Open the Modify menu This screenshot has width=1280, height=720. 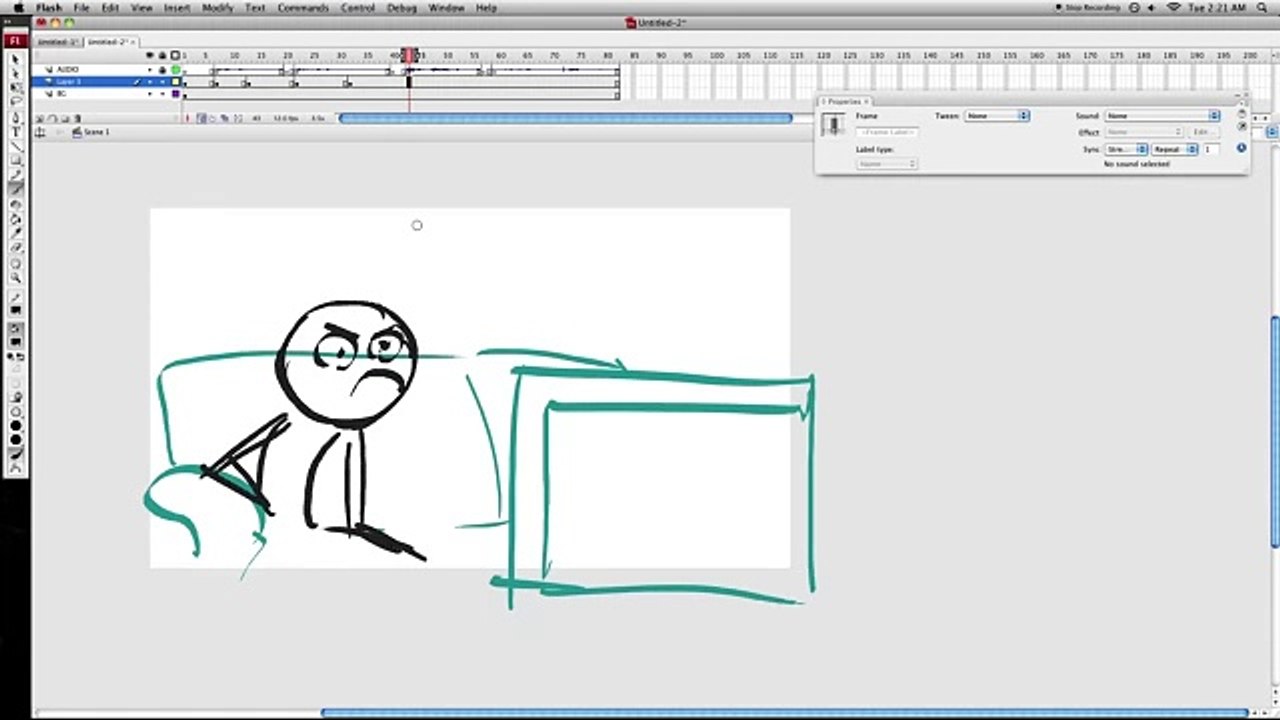tap(218, 7)
